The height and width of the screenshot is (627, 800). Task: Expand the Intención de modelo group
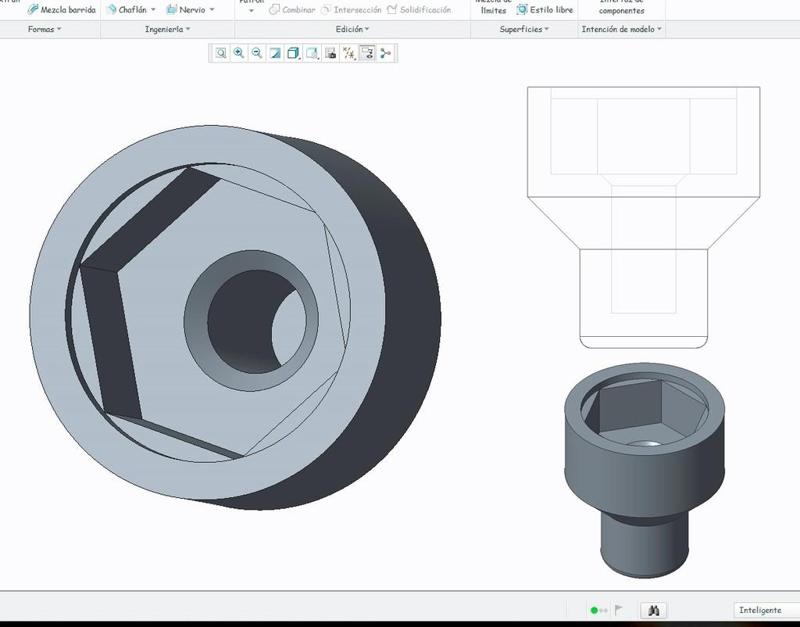621,29
